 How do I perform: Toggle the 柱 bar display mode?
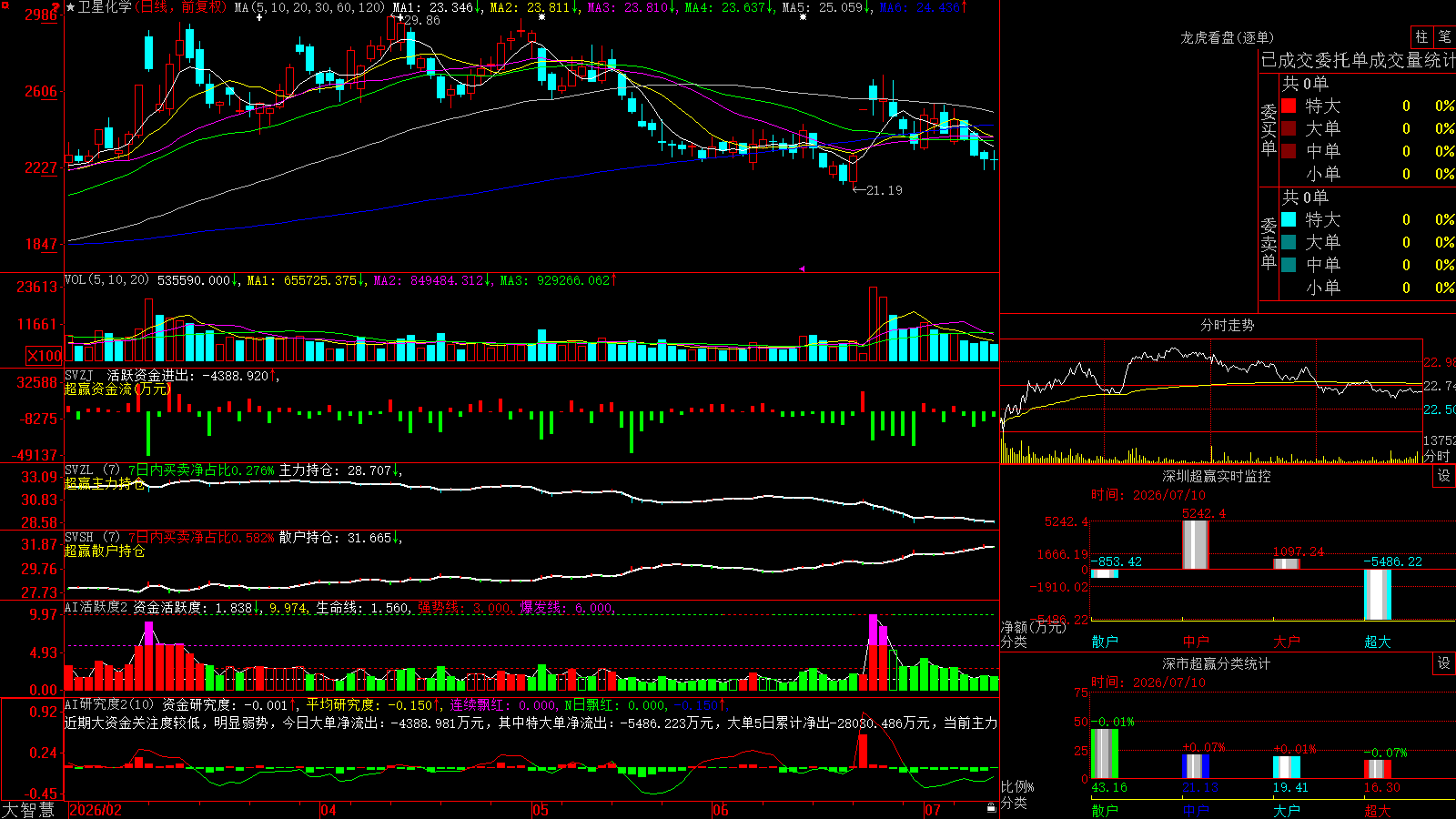[x=1422, y=36]
